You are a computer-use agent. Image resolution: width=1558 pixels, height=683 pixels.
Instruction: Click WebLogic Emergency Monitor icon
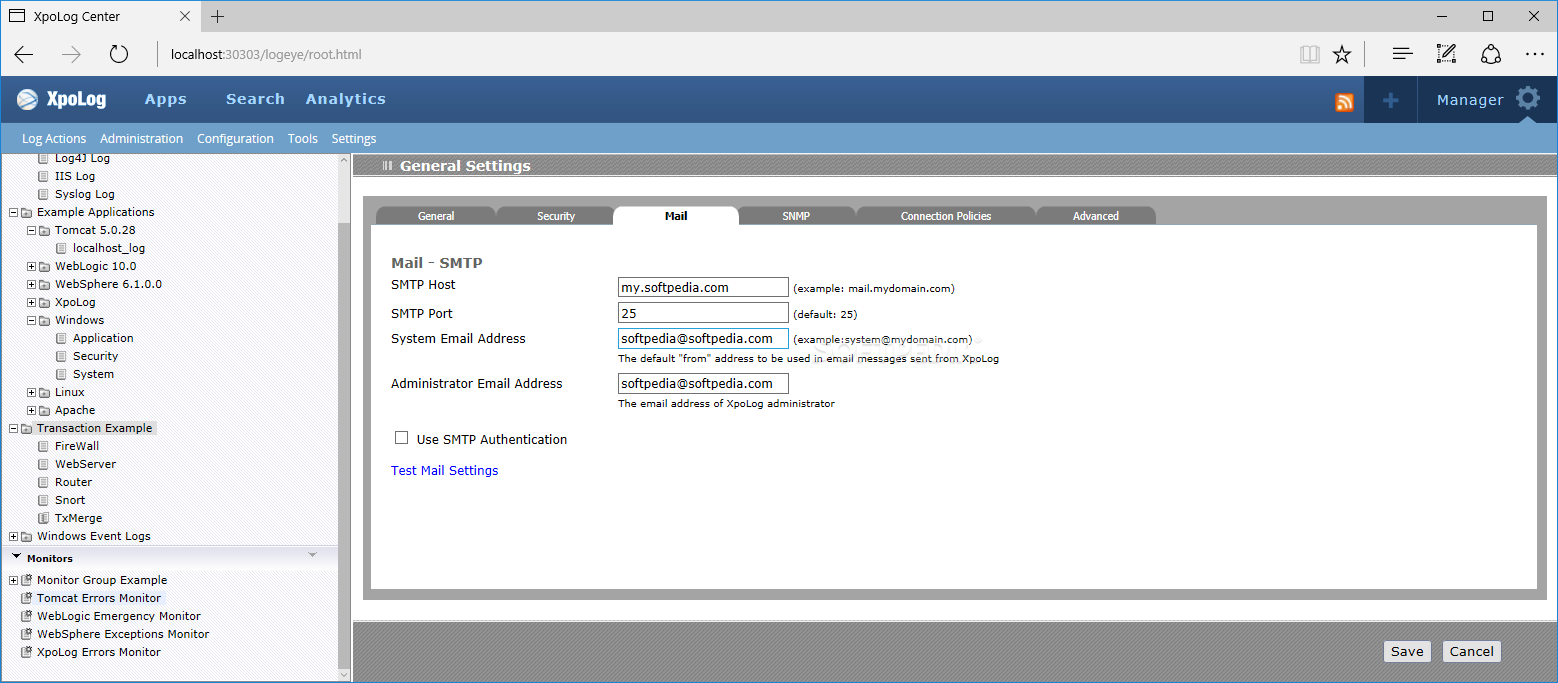point(26,616)
